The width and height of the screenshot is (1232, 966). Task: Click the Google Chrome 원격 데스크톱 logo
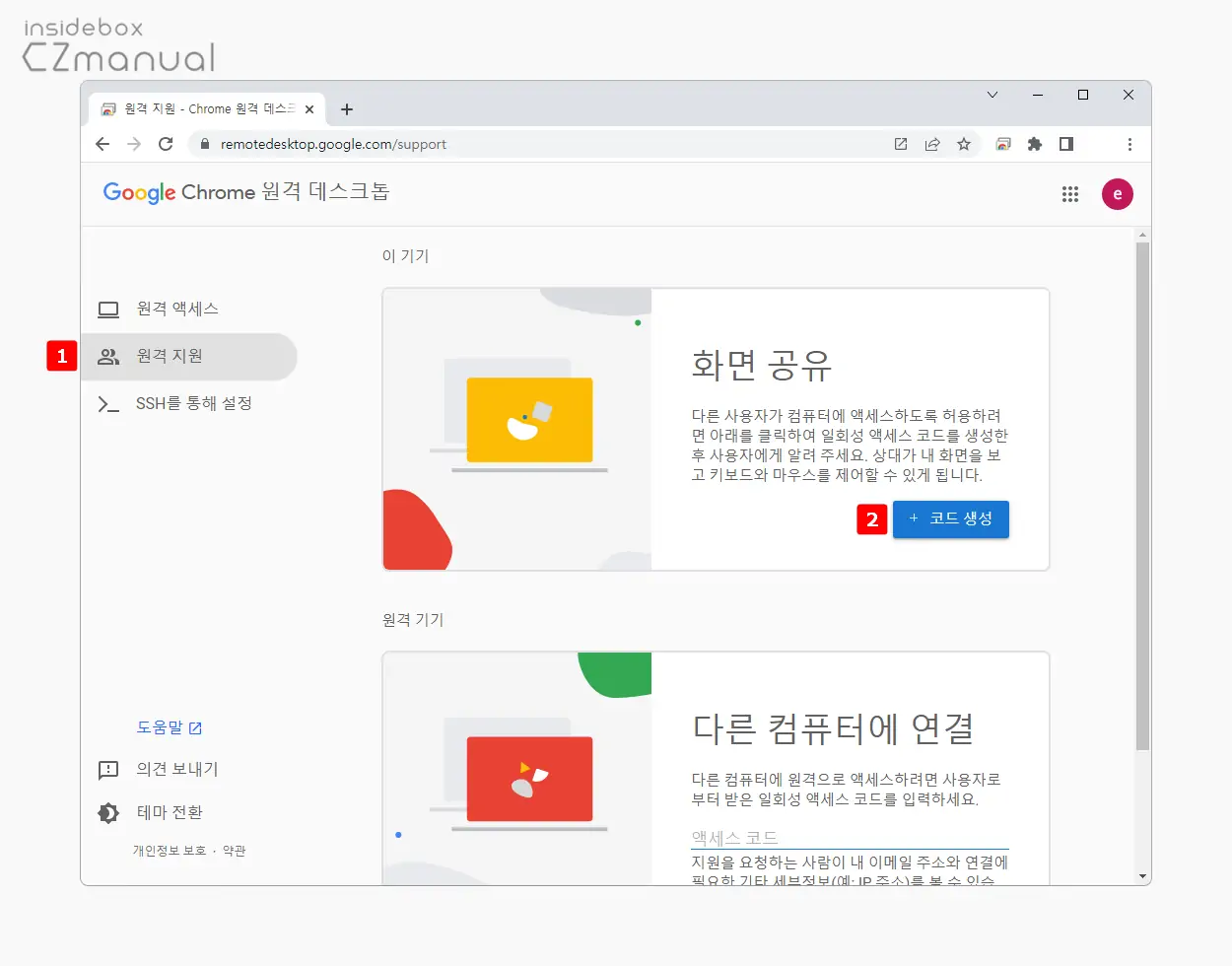[x=246, y=192]
